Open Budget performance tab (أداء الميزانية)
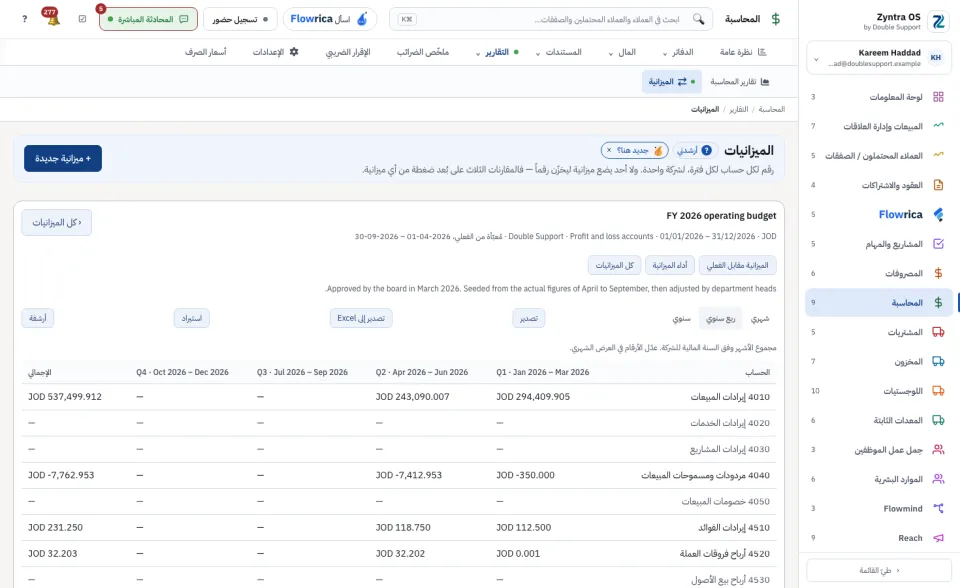 pos(670,265)
